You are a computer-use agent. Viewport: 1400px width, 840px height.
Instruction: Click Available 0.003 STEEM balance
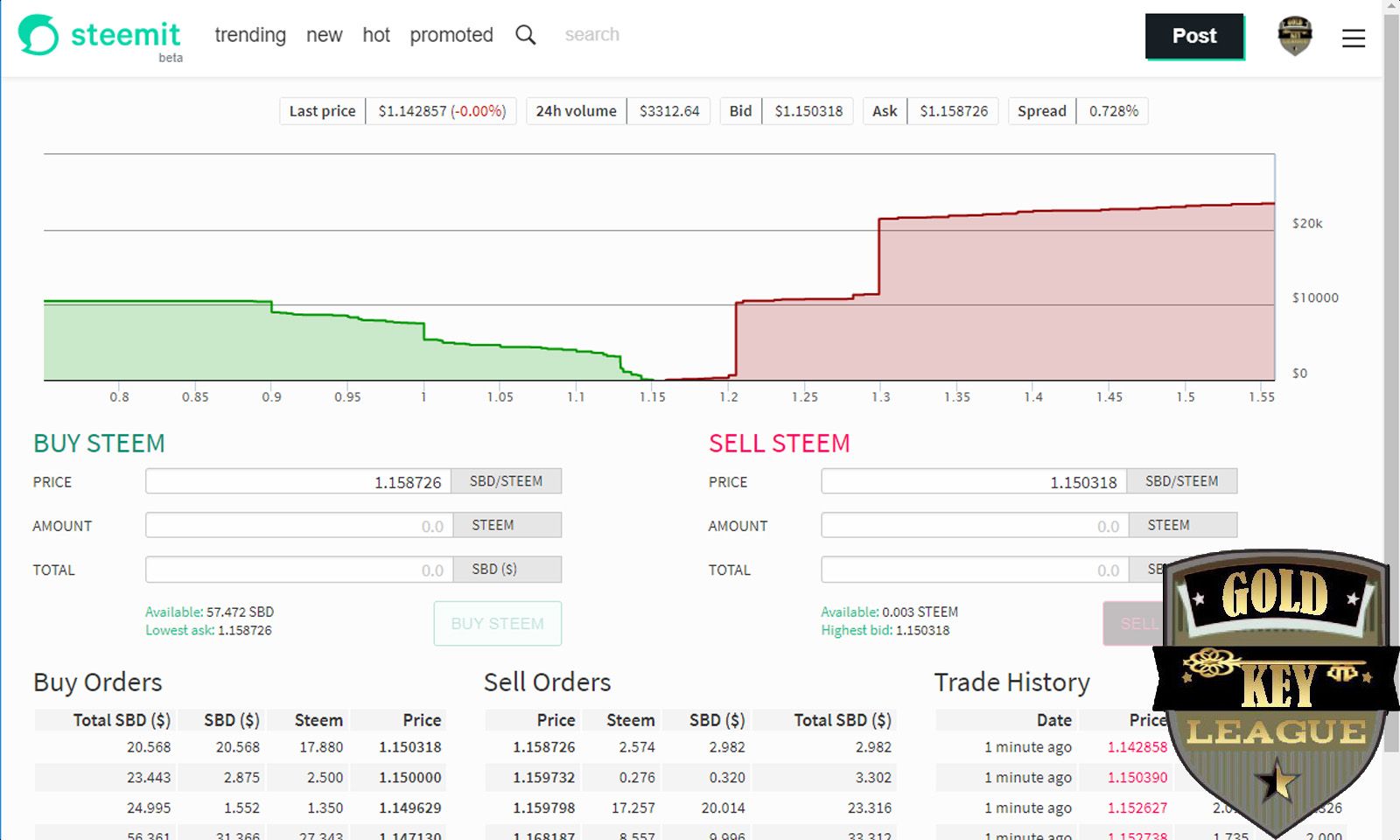click(889, 612)
